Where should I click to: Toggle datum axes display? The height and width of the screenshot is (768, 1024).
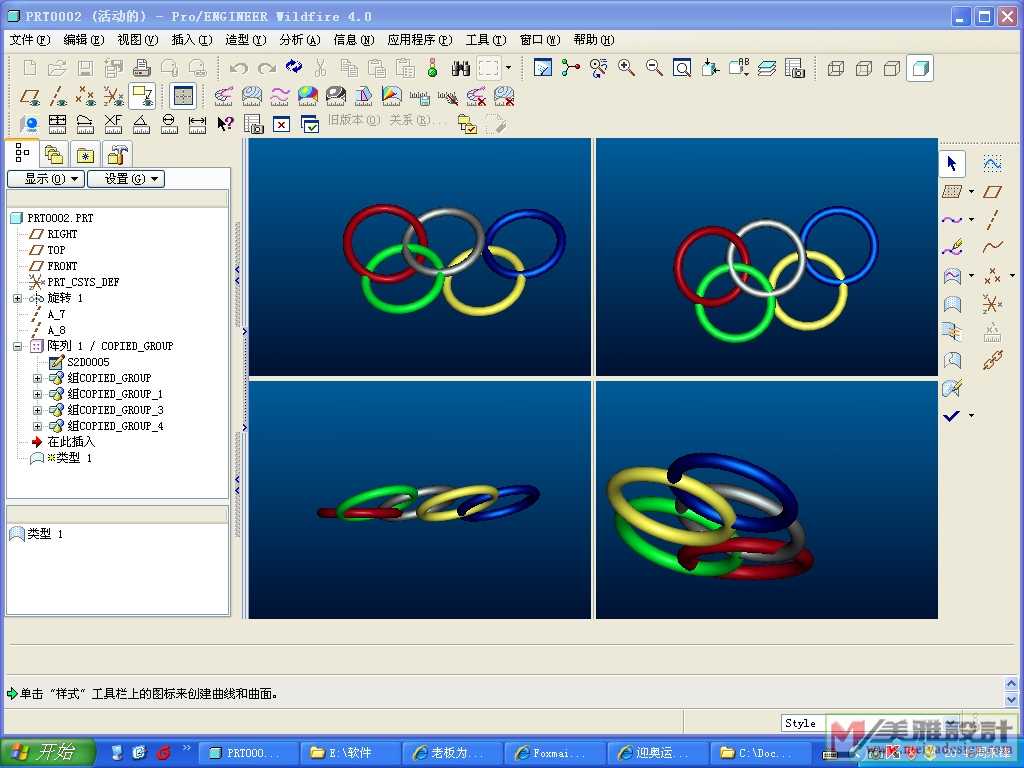(58, 96)
